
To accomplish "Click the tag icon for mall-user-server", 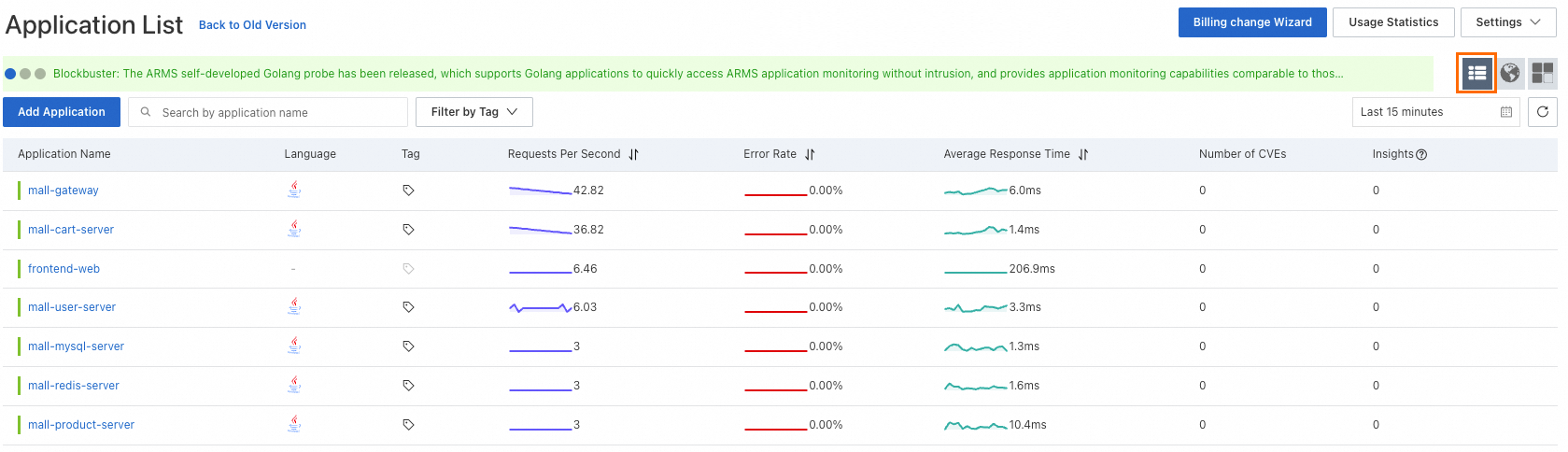I will coord(408,307).
